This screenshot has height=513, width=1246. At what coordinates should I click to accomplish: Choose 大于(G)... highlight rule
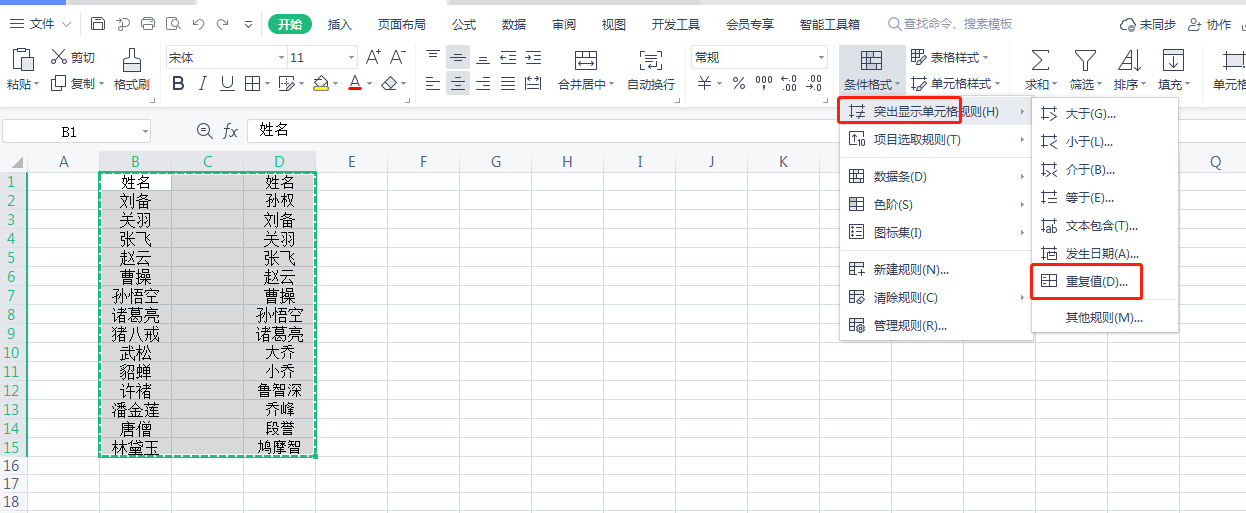pyautogui.click(x=1105, y=113)
